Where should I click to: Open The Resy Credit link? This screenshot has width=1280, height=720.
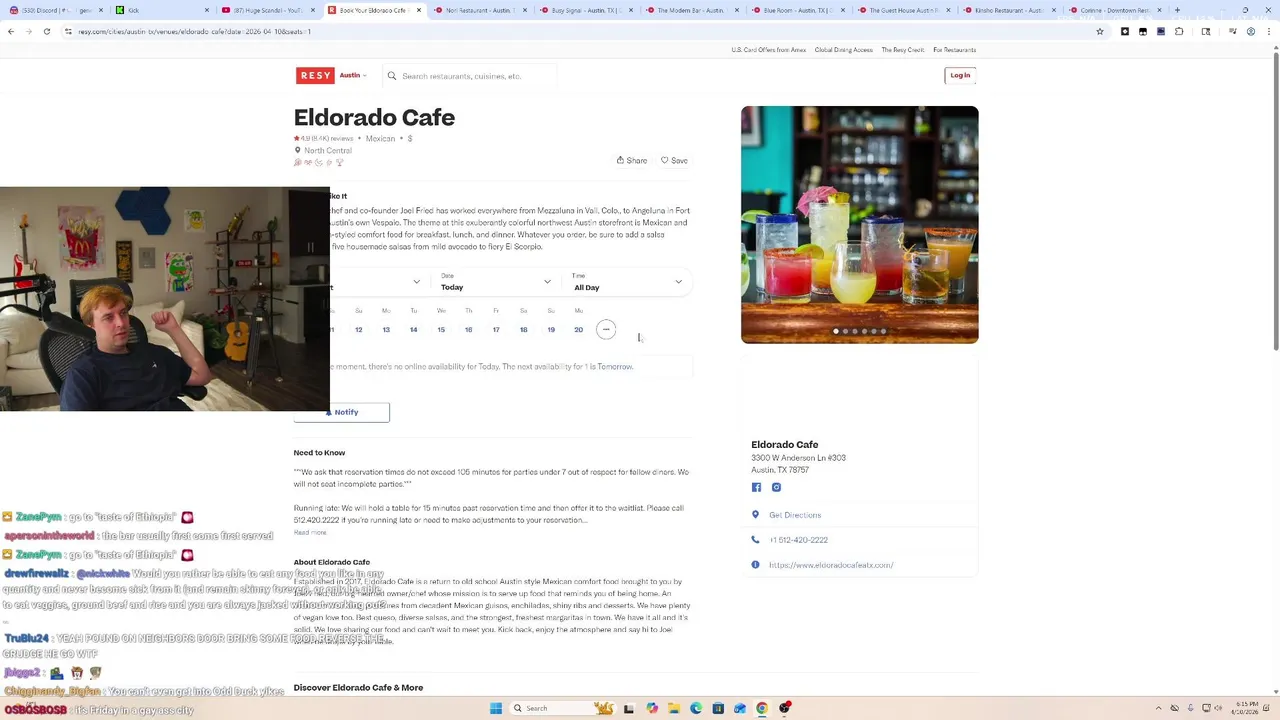click(x=903, y=49)
